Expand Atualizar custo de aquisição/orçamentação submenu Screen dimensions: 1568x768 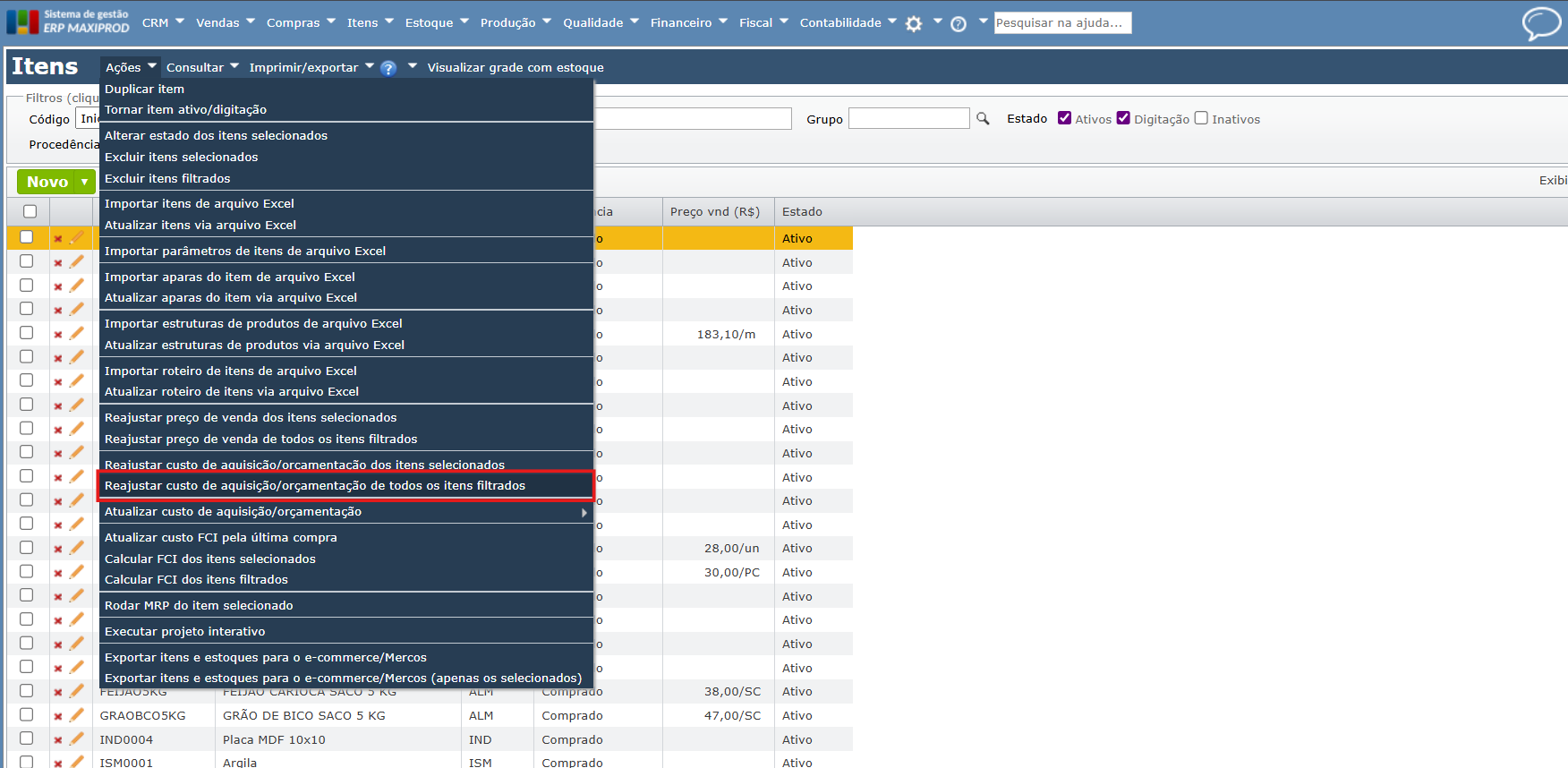point(345,512)
